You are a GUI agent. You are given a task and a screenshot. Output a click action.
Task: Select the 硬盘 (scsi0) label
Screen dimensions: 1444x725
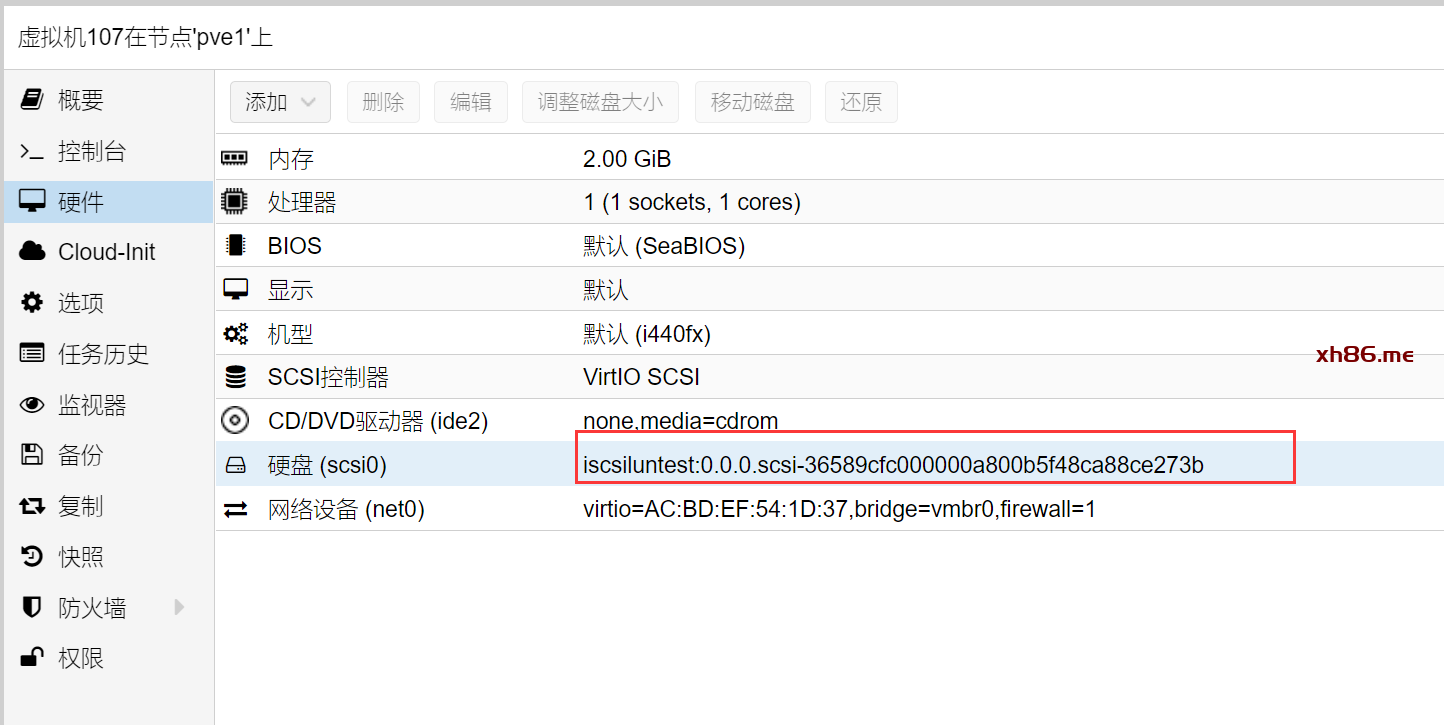[327, 465]
